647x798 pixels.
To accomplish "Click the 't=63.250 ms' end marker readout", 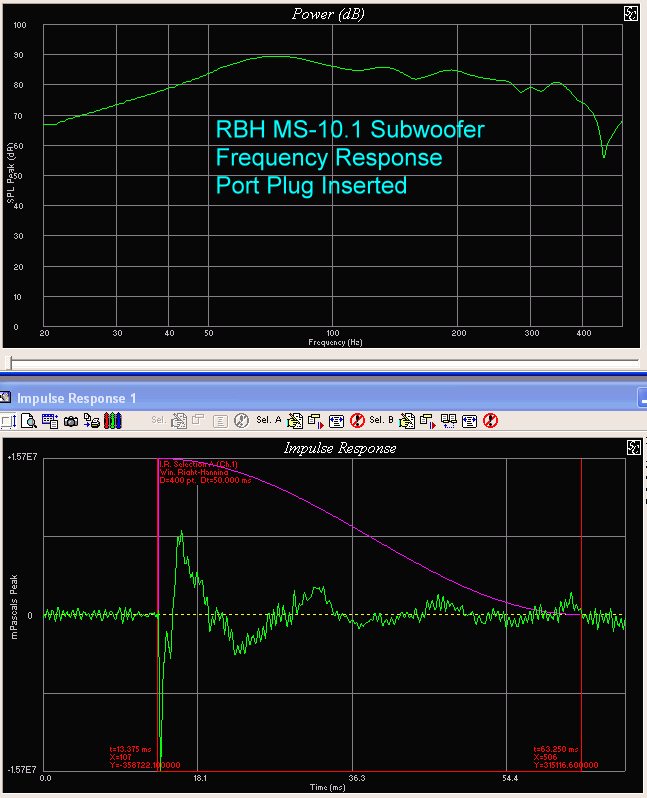I will tap(555, 749).
